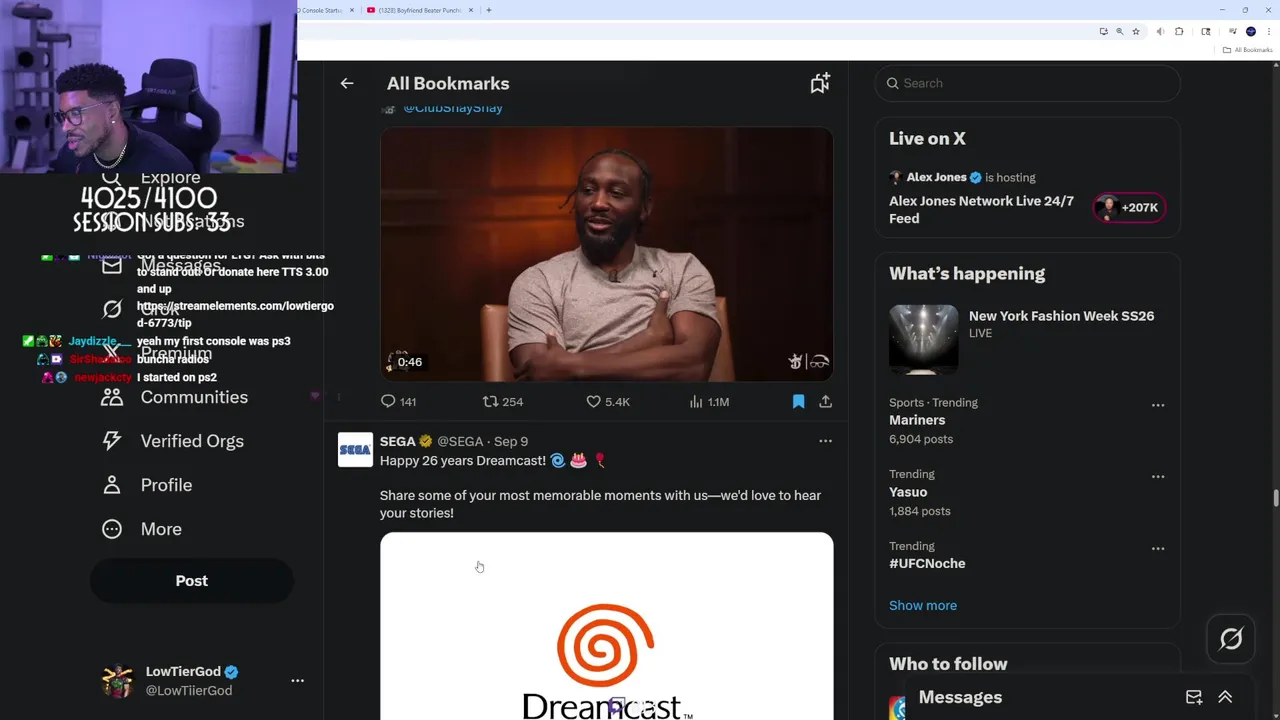Open the Dreamcast logo image
The width and height of the screenshot is (1280, 720).
click(606, 626)
